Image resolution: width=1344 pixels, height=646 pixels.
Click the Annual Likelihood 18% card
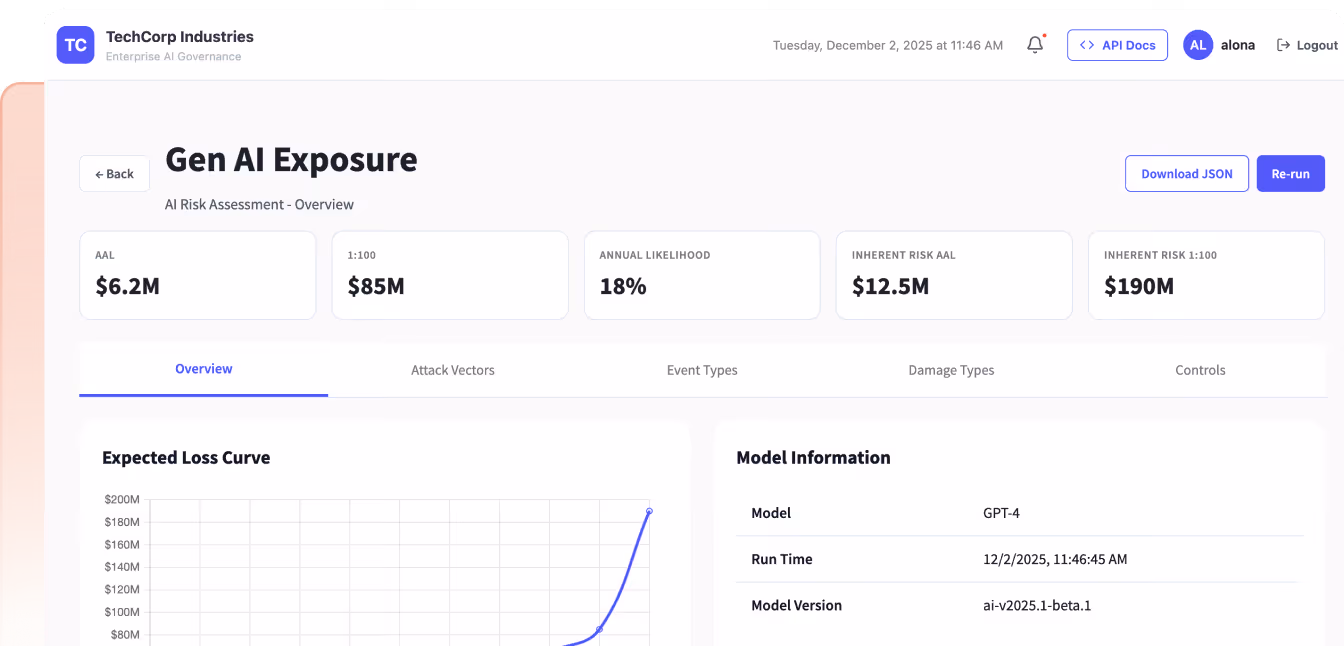coord(702,275)
